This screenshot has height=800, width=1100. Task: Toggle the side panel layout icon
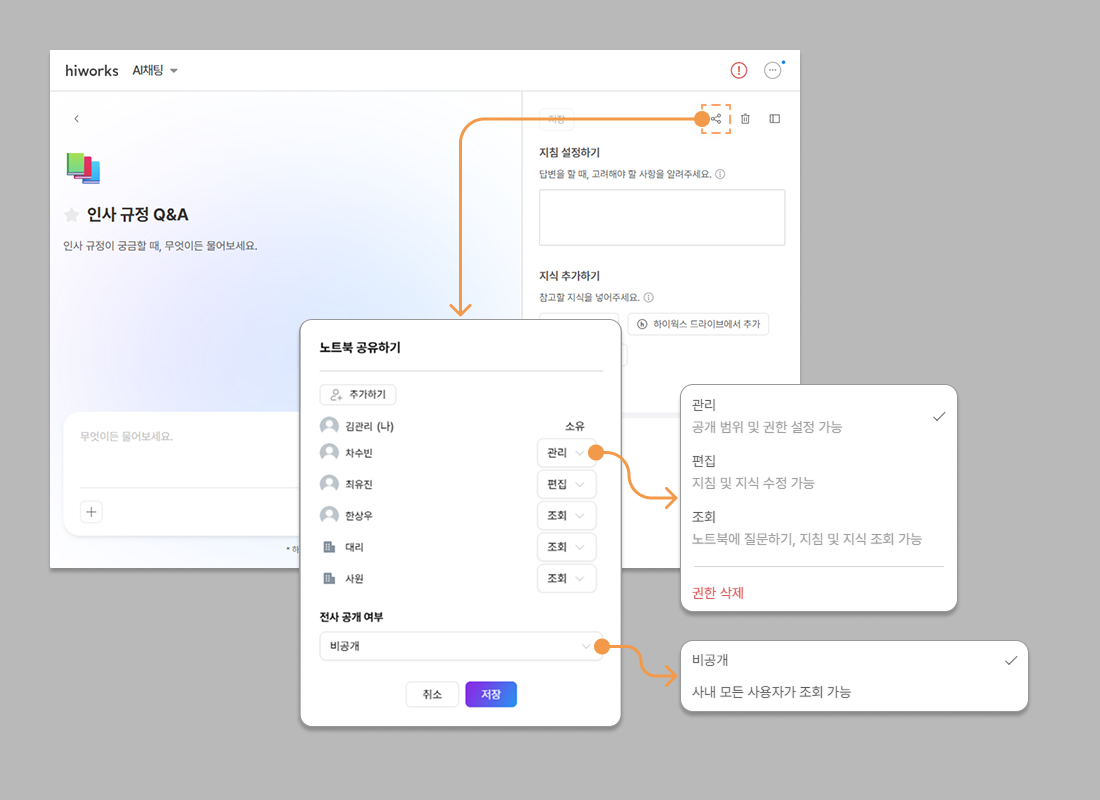(x=774, y=119)
